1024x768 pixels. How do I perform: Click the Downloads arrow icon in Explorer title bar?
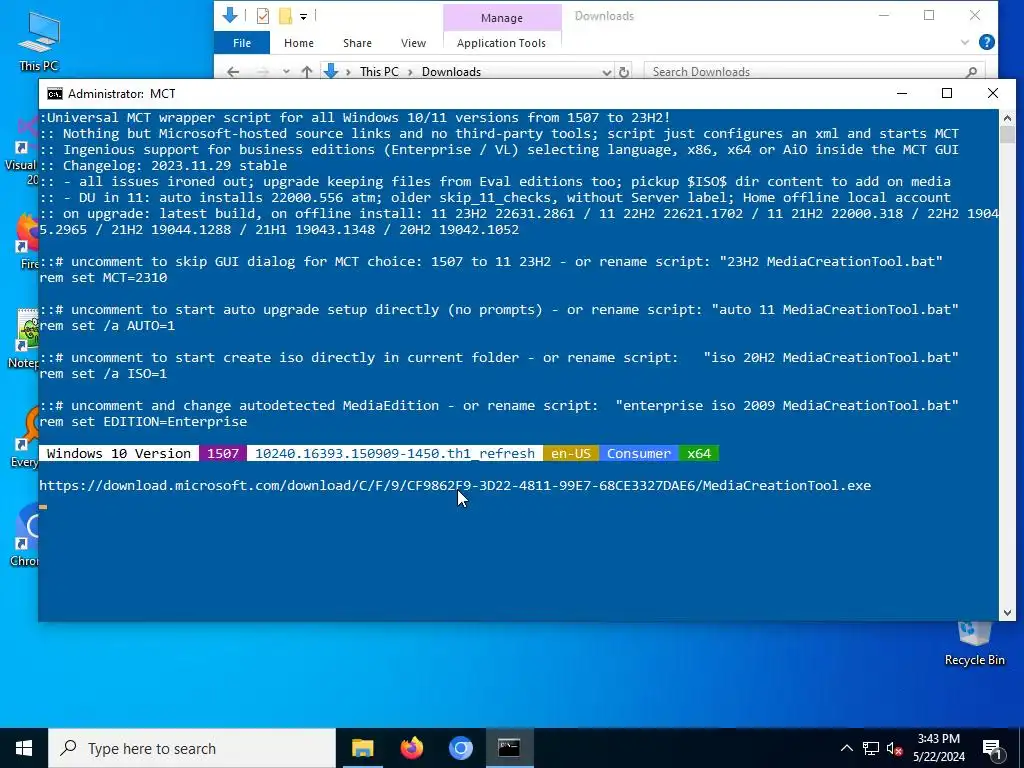coord(230,15)
